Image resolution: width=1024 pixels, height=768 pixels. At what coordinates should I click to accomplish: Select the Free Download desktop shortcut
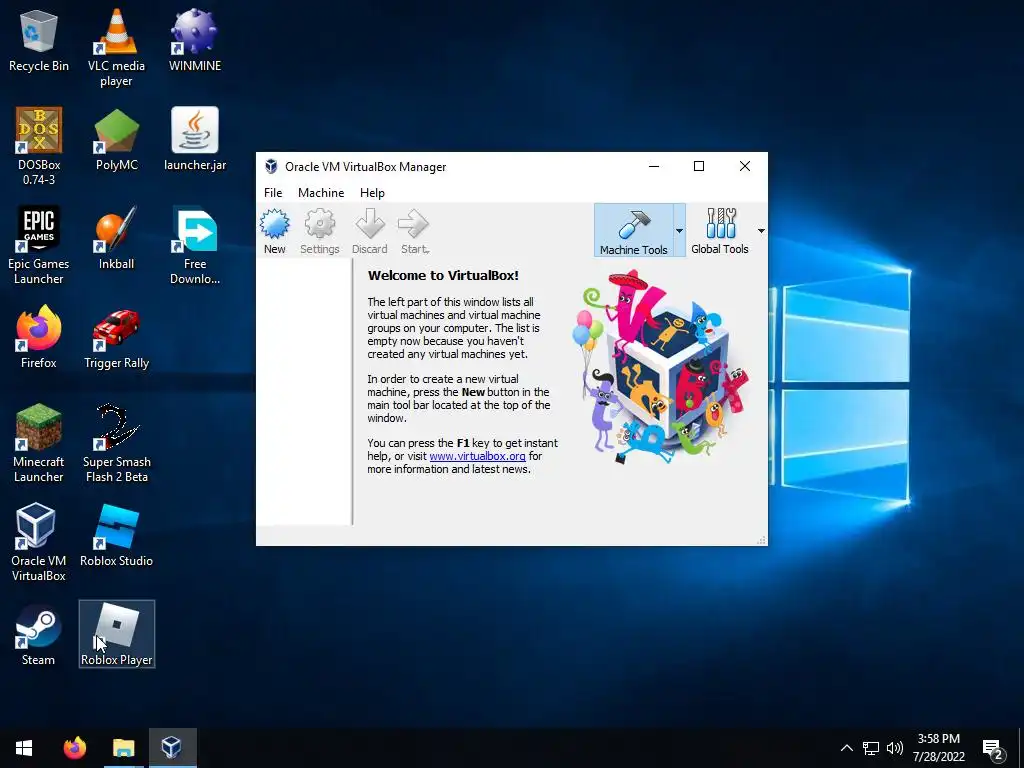pos(195,246)
